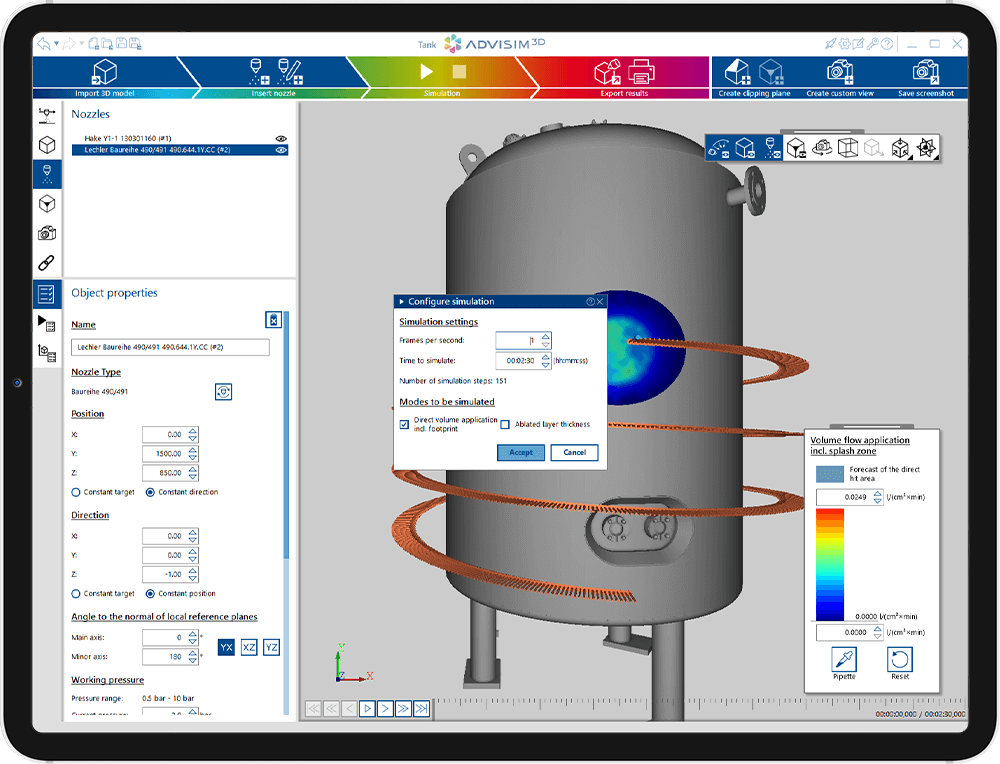Click the undo arrow in title bar
This screenshot has width=1000, height=764.
[43, 43]
